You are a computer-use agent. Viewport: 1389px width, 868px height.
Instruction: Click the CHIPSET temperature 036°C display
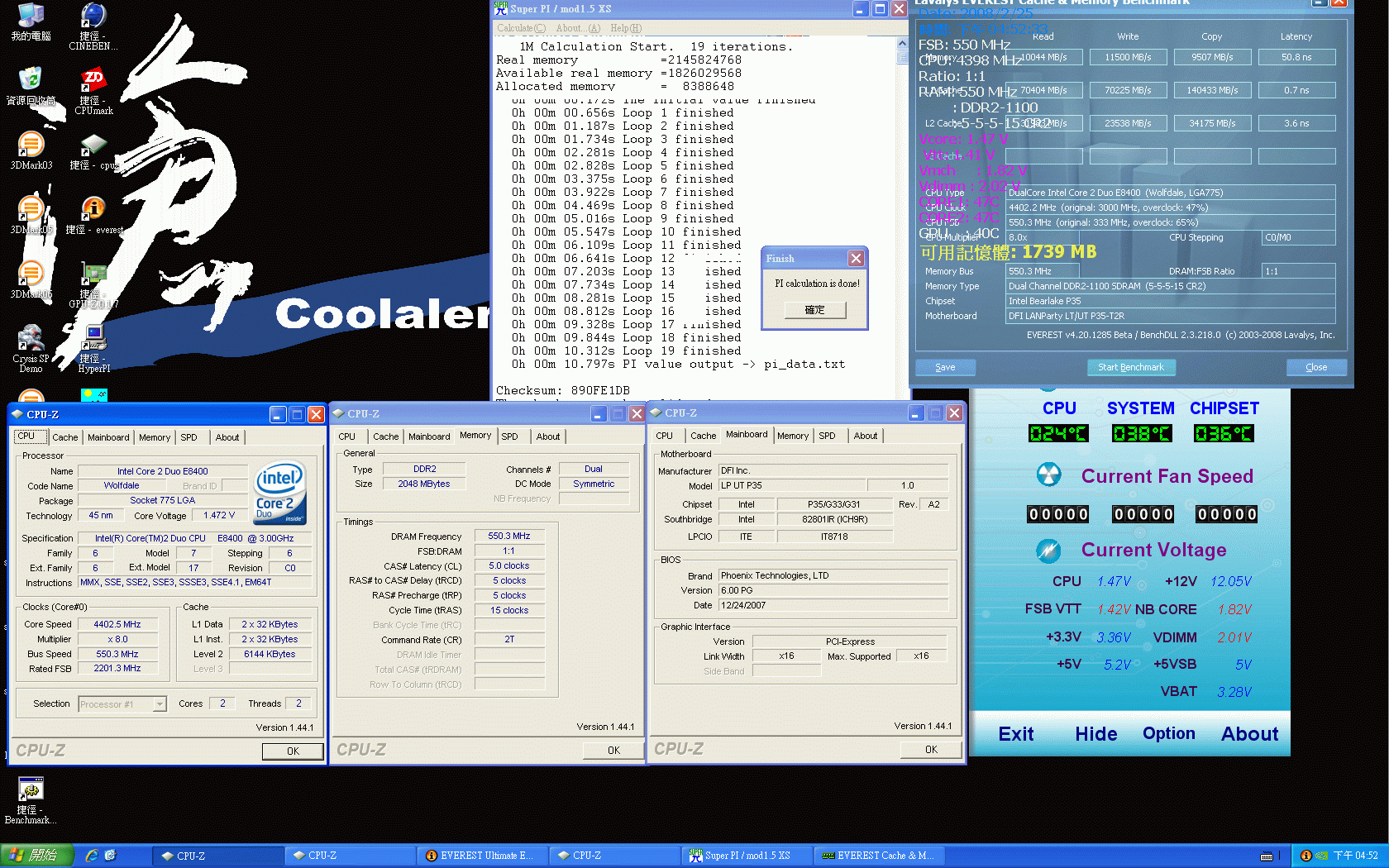pos(1224,433)
